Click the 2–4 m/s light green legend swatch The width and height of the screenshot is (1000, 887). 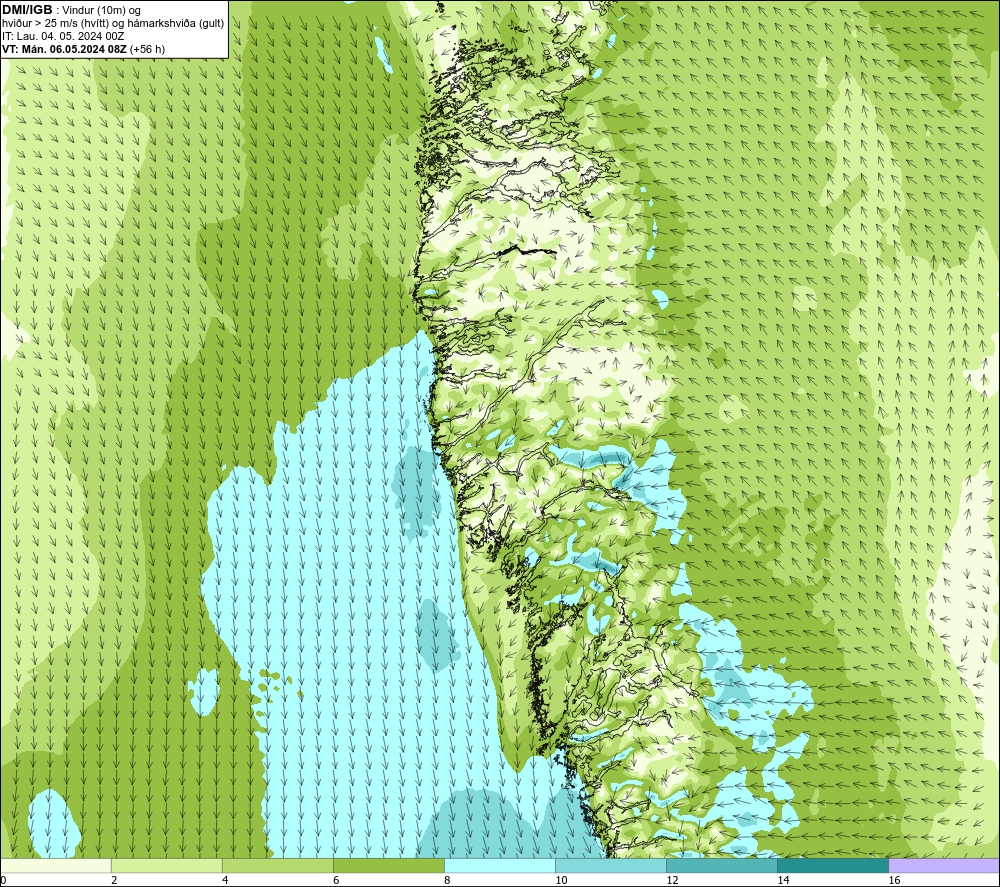click(166, 865)
